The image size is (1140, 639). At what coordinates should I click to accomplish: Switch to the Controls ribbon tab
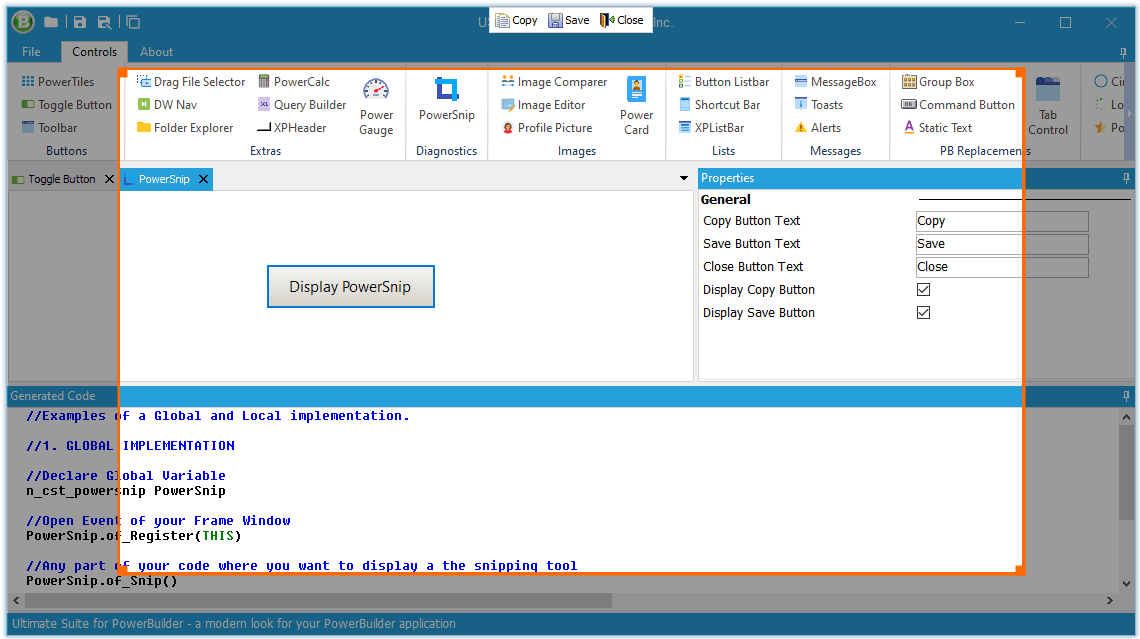point(95,52)
